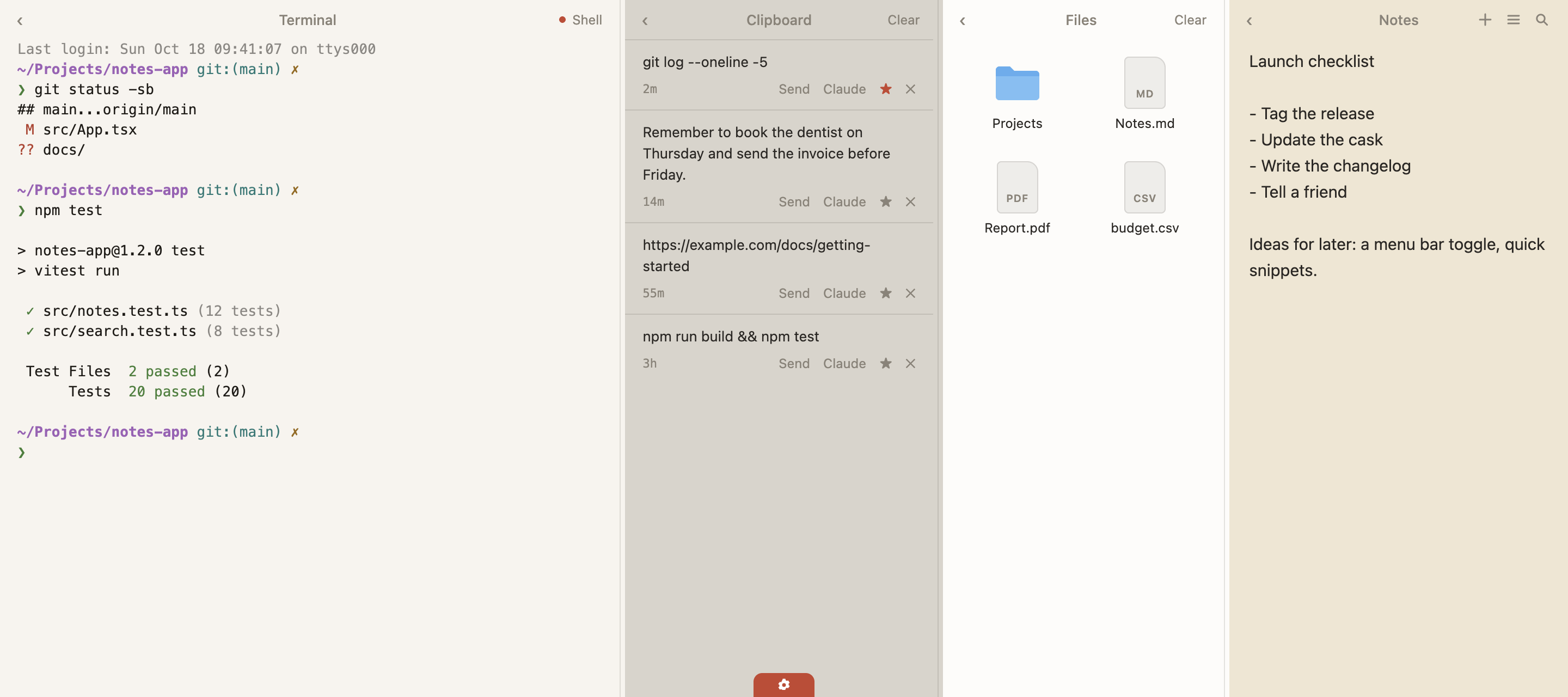This screenshot has width=1568, height=697.
Task: Click the 'src/search.test.ts' result line
Action: 153,331
